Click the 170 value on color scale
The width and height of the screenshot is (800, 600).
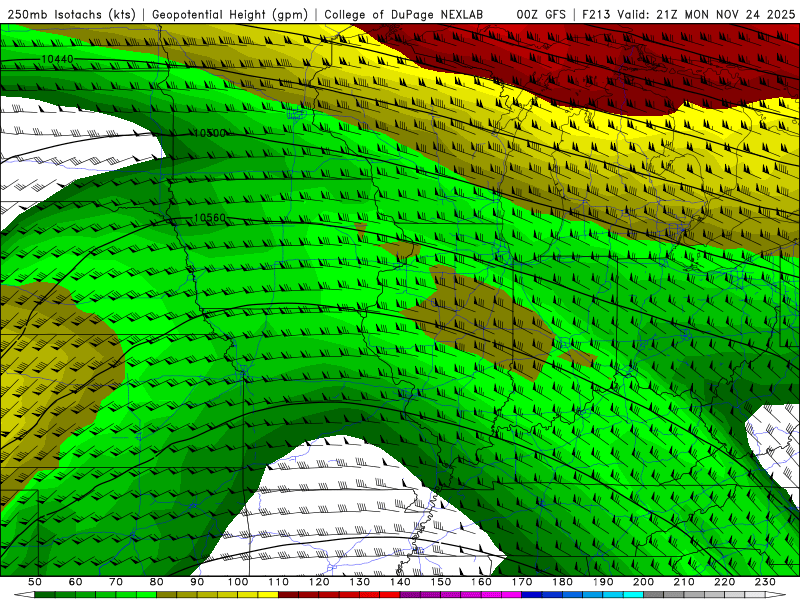[x=522, y=582]
